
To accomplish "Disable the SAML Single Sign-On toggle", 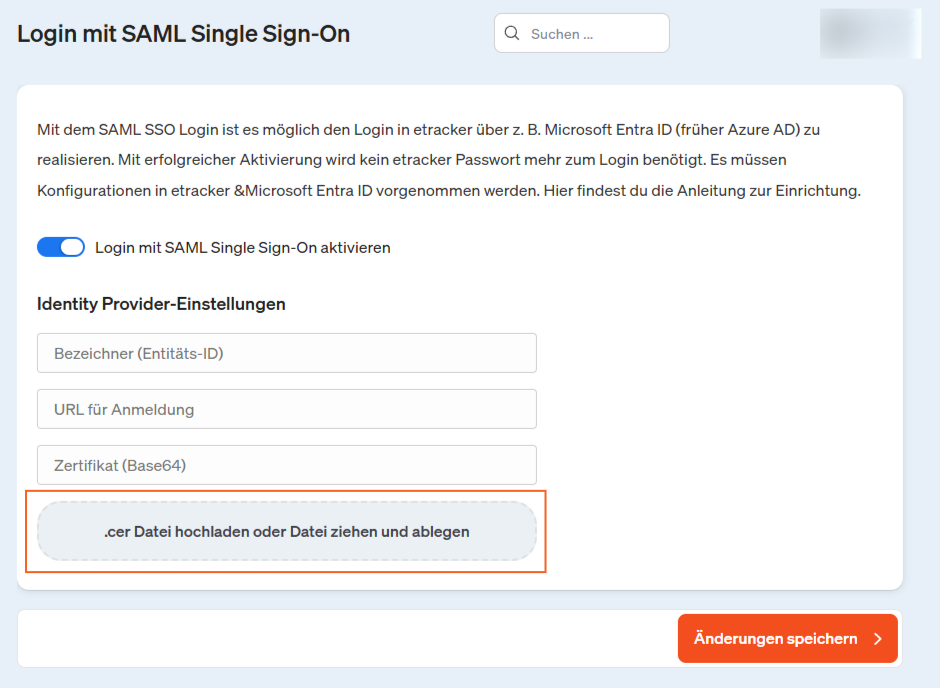I will coord(61,247).
